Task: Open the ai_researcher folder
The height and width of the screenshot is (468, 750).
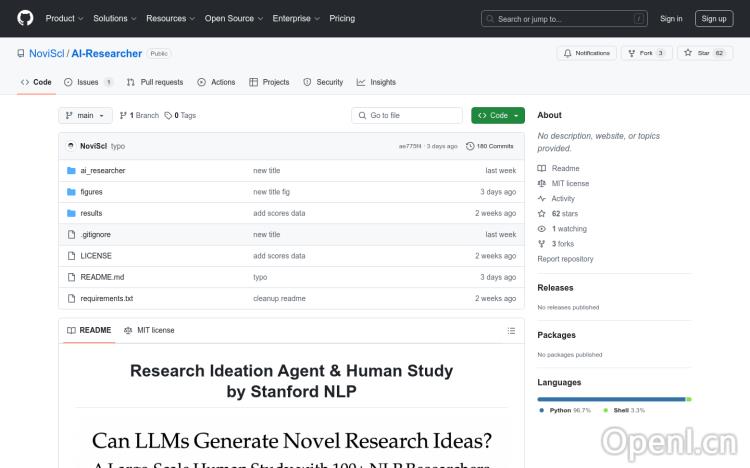Action: click(102, 171)
